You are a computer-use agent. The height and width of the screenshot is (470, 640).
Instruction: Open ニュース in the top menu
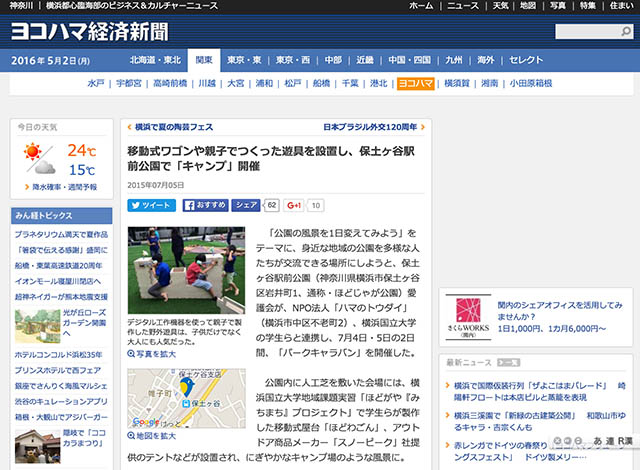[463, 6]
